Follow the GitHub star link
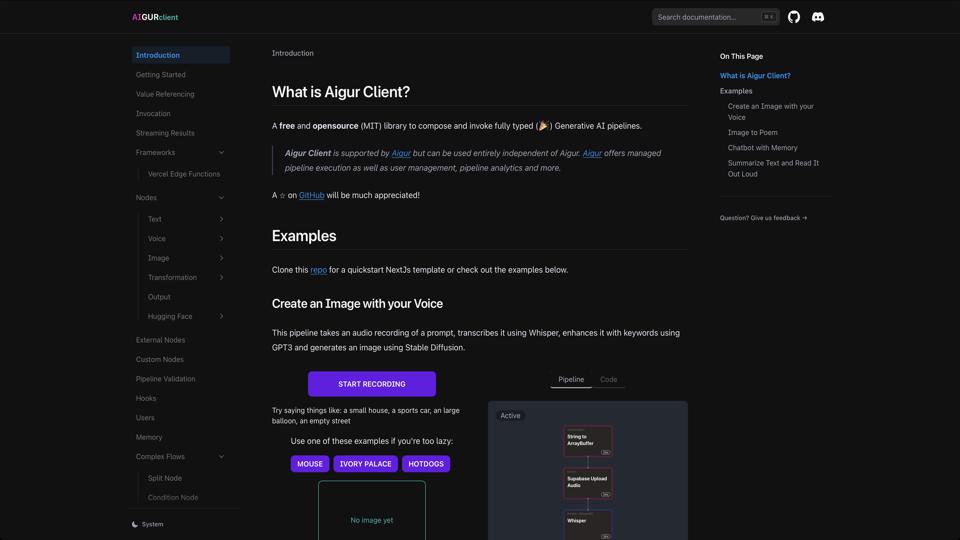 click(x=311, y=195)
